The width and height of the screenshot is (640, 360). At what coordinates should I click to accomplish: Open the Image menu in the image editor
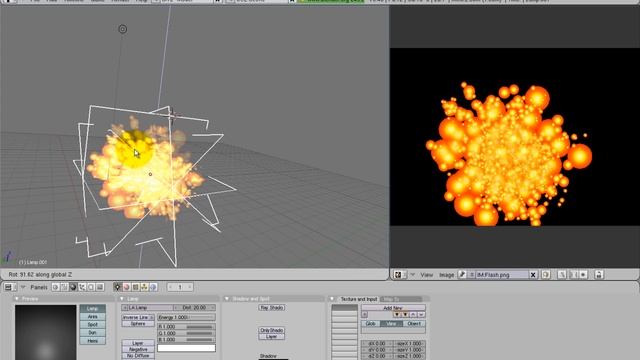tap(447, 275)
